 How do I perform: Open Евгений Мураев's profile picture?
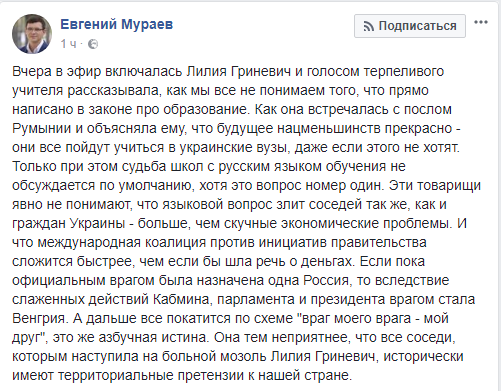32,34
